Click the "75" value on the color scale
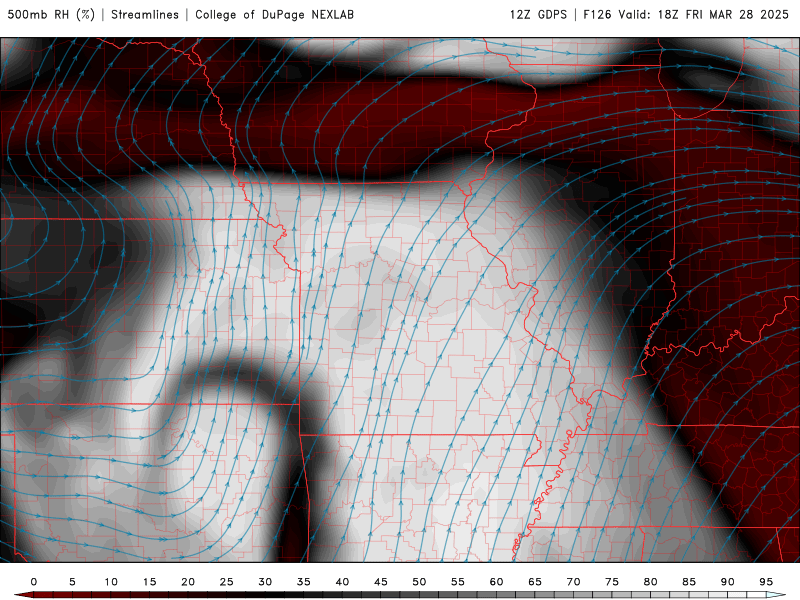Image resolution: width=800 pixels, height=600 pixels. point(612,582)
